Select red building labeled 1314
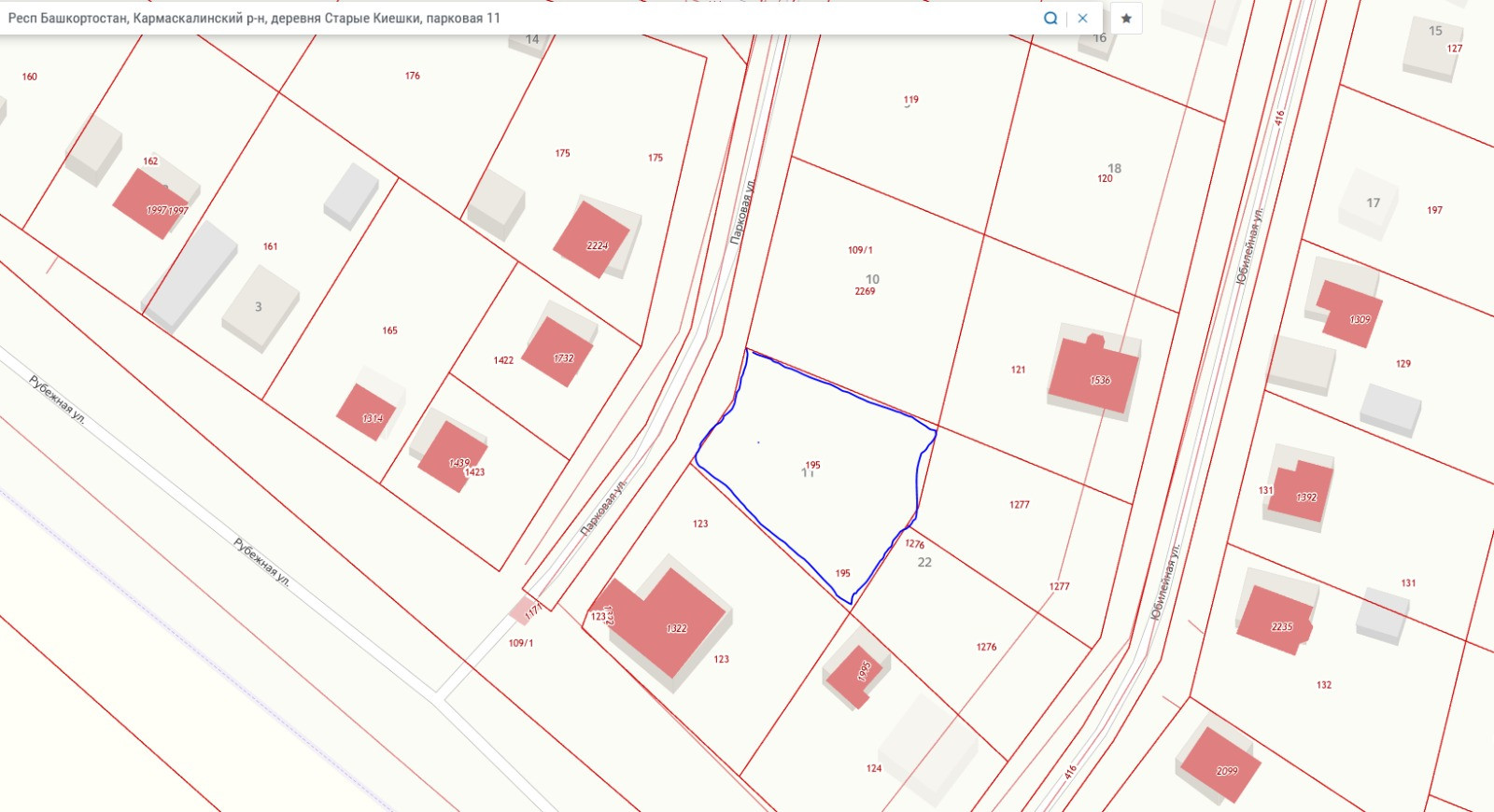The image size is (1494, 812). pos(366,412)
